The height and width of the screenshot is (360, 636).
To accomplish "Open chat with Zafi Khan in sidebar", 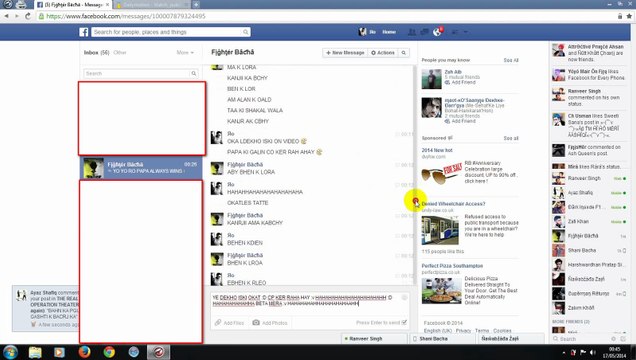I will pyautogui.click(x=590, y=222).
